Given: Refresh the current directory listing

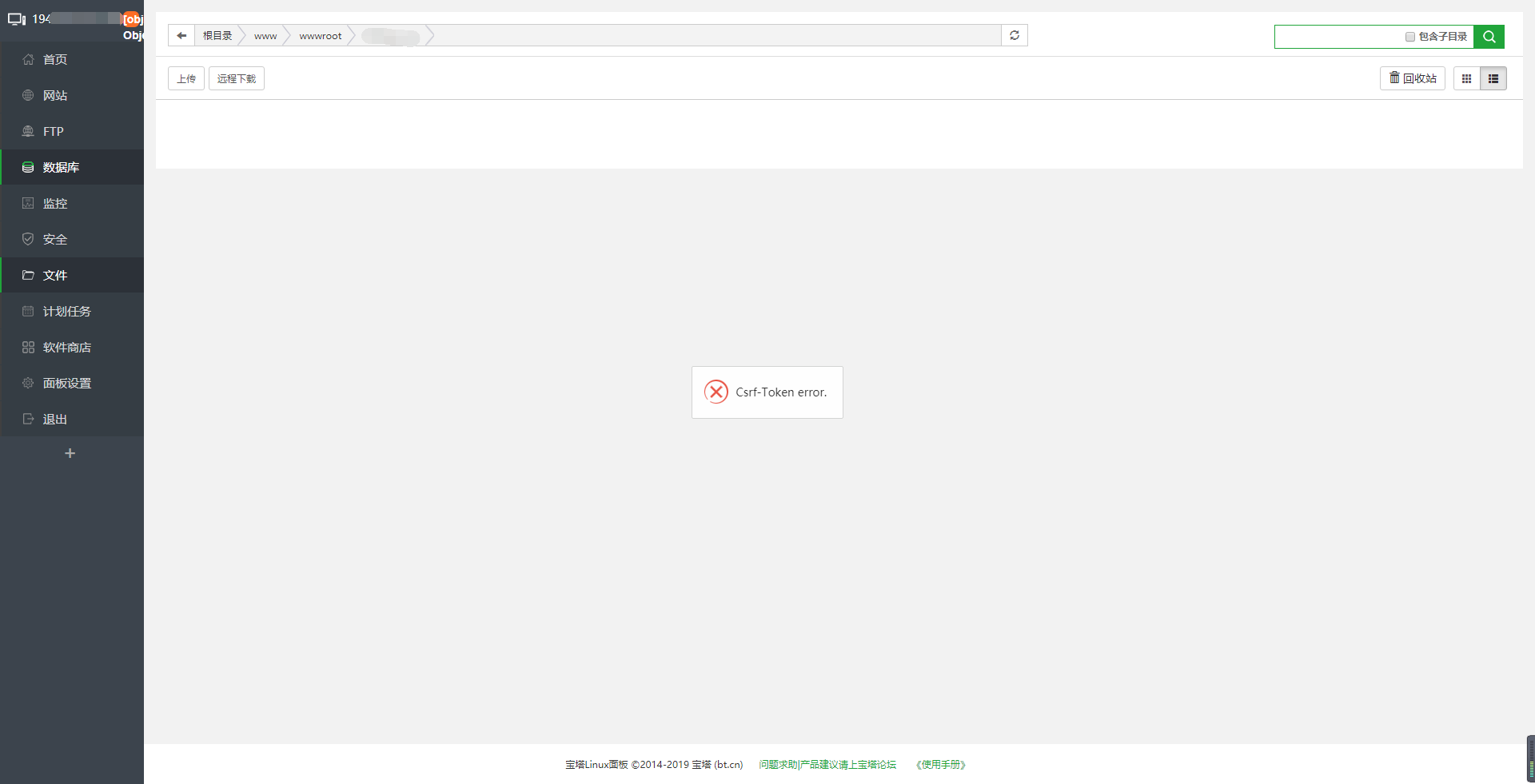Looking at the screenshot, I should (x=1014, y=35).
